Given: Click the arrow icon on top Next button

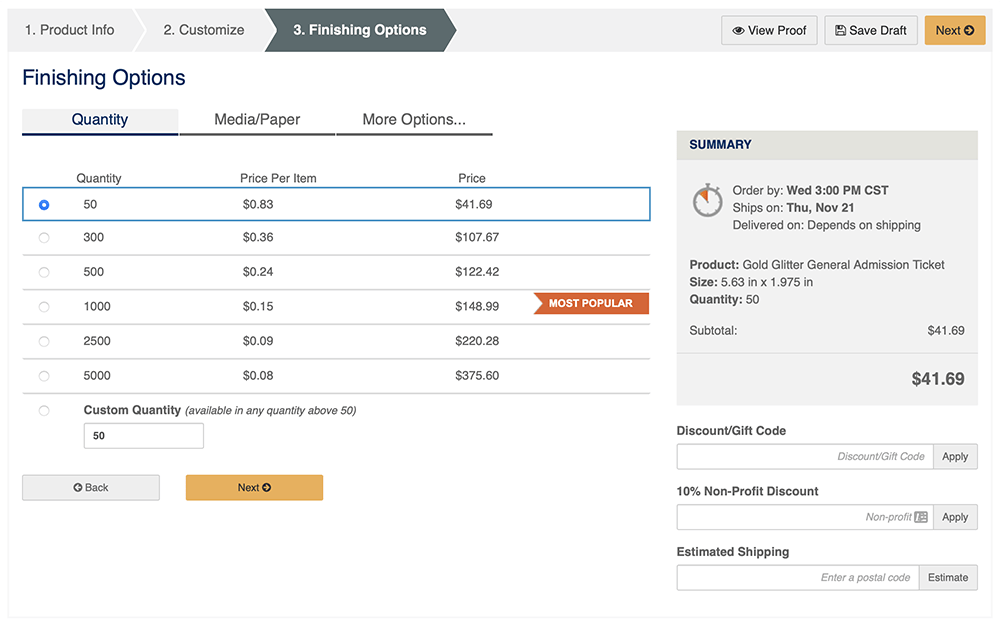Looking at the screenshot, I should coord(969,31).
